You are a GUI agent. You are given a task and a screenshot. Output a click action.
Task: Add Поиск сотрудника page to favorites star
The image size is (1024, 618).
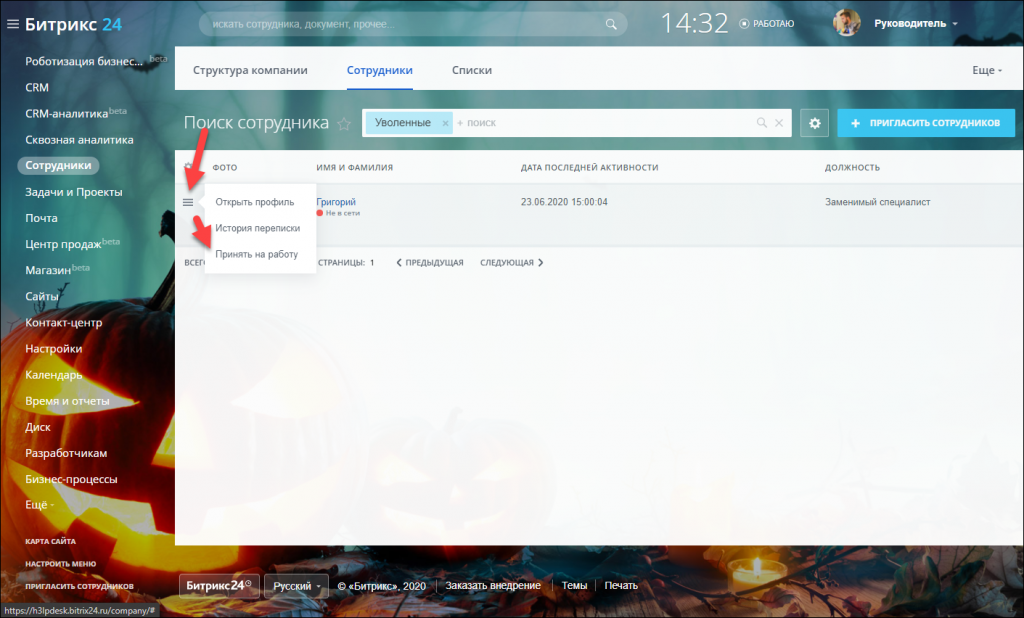coord(344,123)
